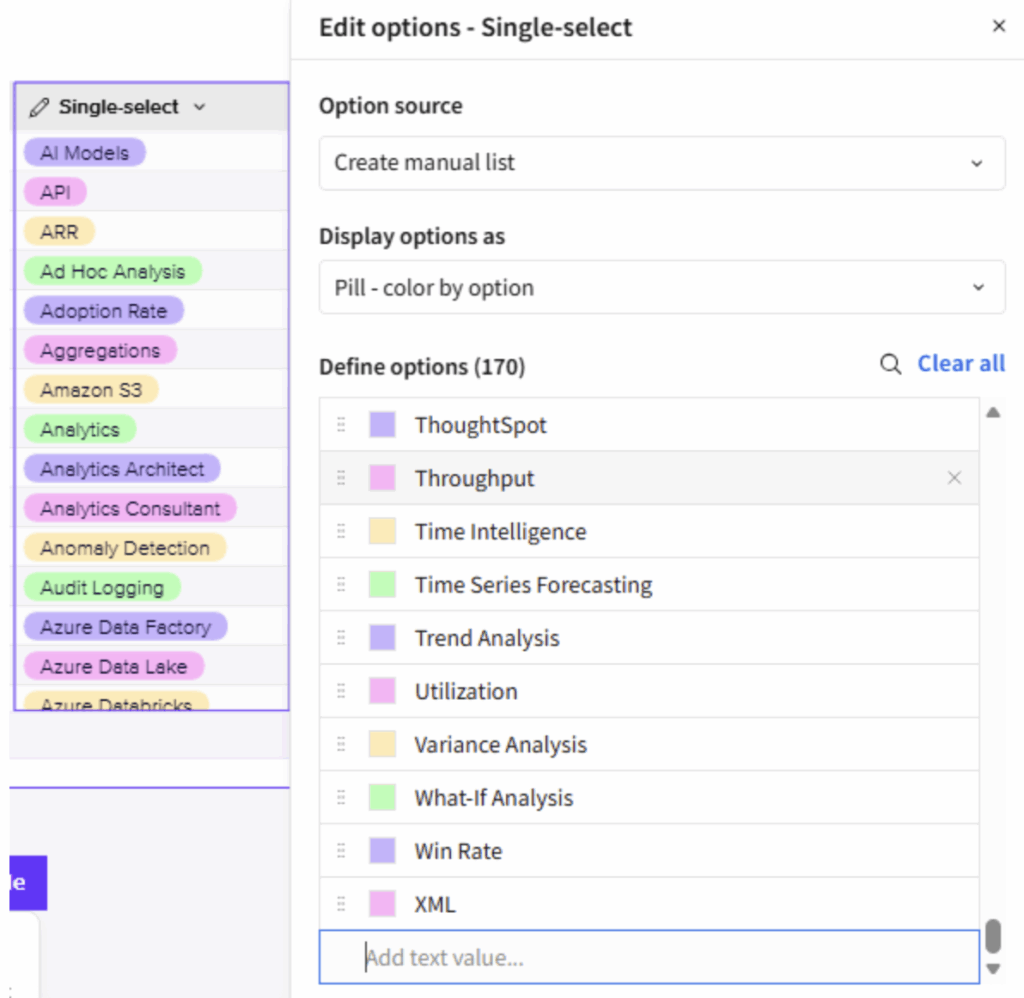Open the Display options as dropdown
The width and height of the screenshot is (1024, 998).
click(x=661, y=288)
